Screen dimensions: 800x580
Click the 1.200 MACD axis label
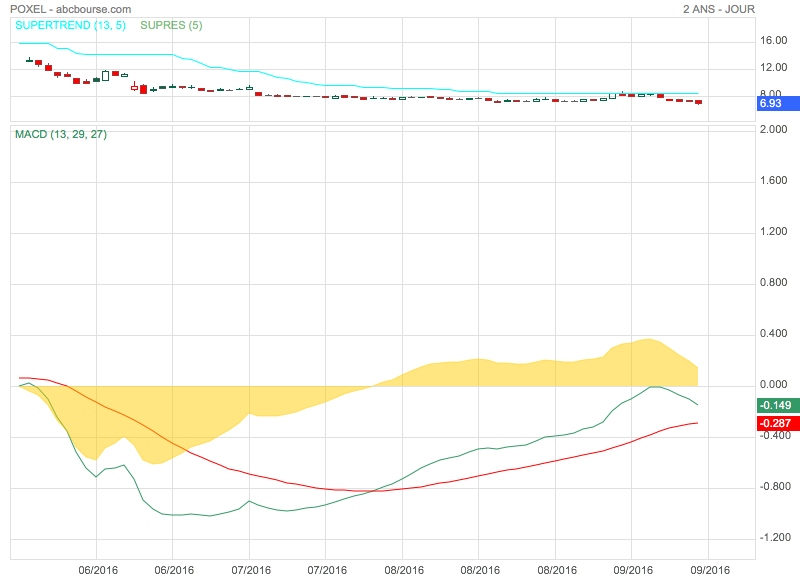tap(773, 232)
